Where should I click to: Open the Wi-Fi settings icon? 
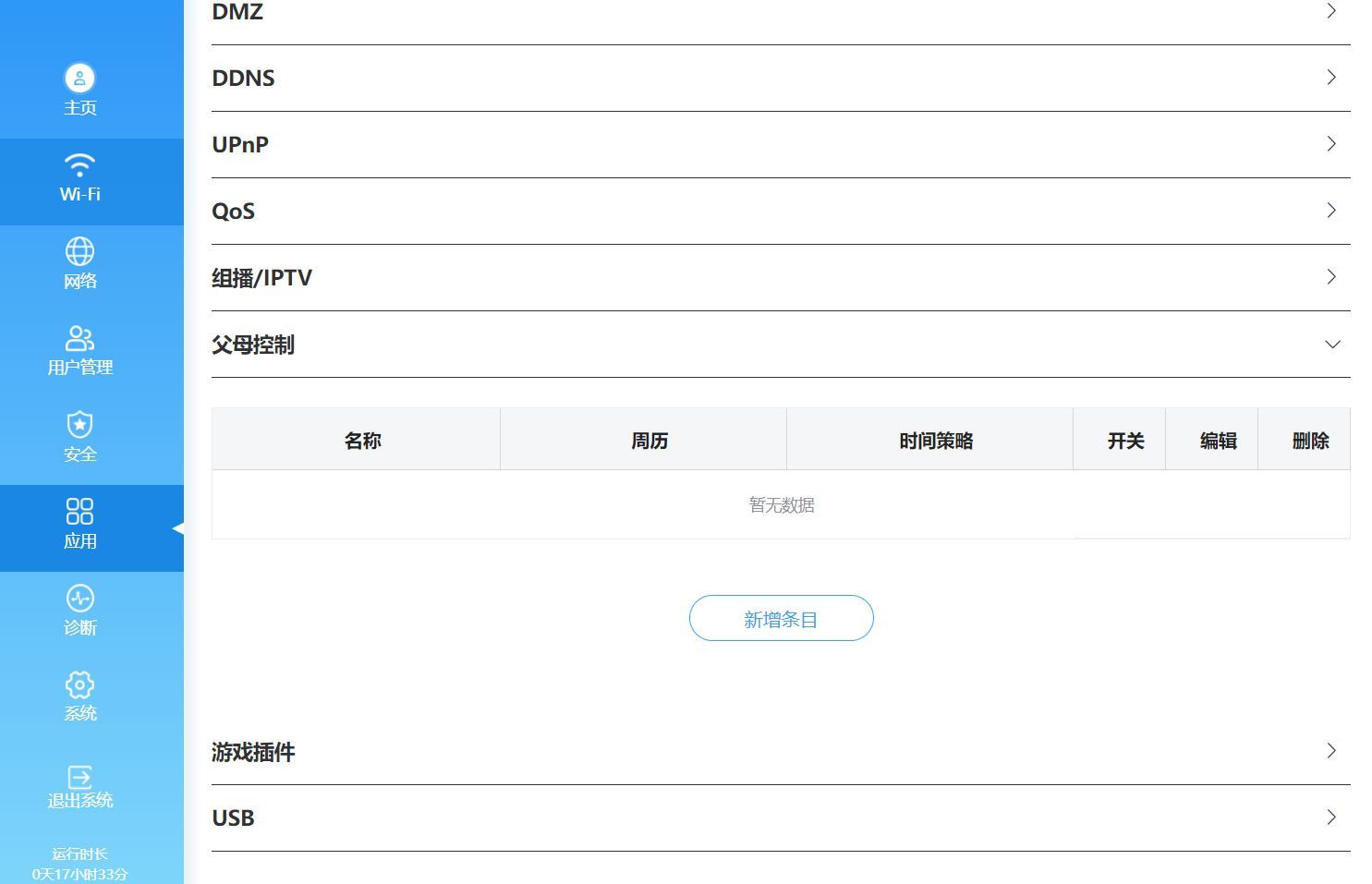tap(80, 165)
